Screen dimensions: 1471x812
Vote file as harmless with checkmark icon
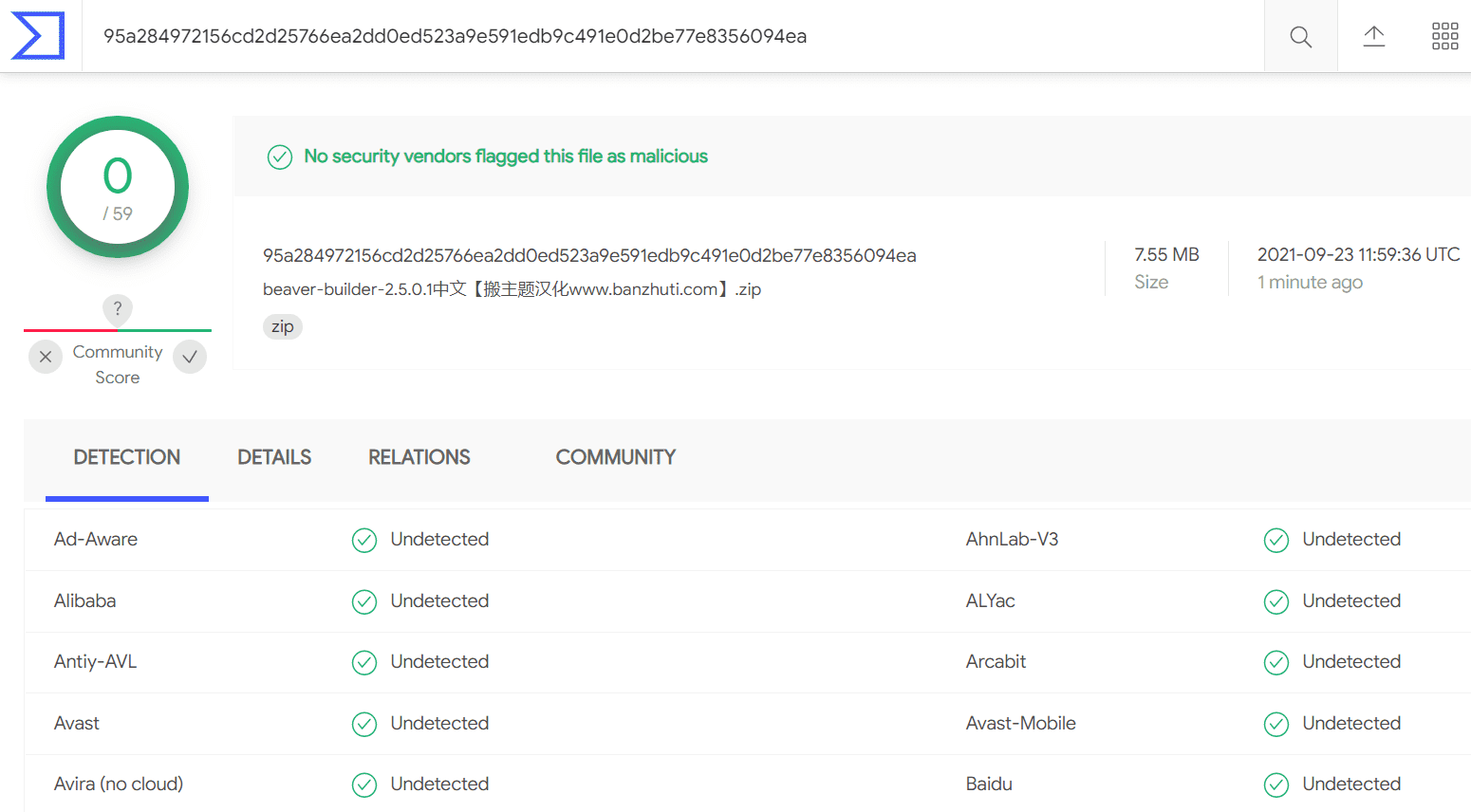click(190, 357)
